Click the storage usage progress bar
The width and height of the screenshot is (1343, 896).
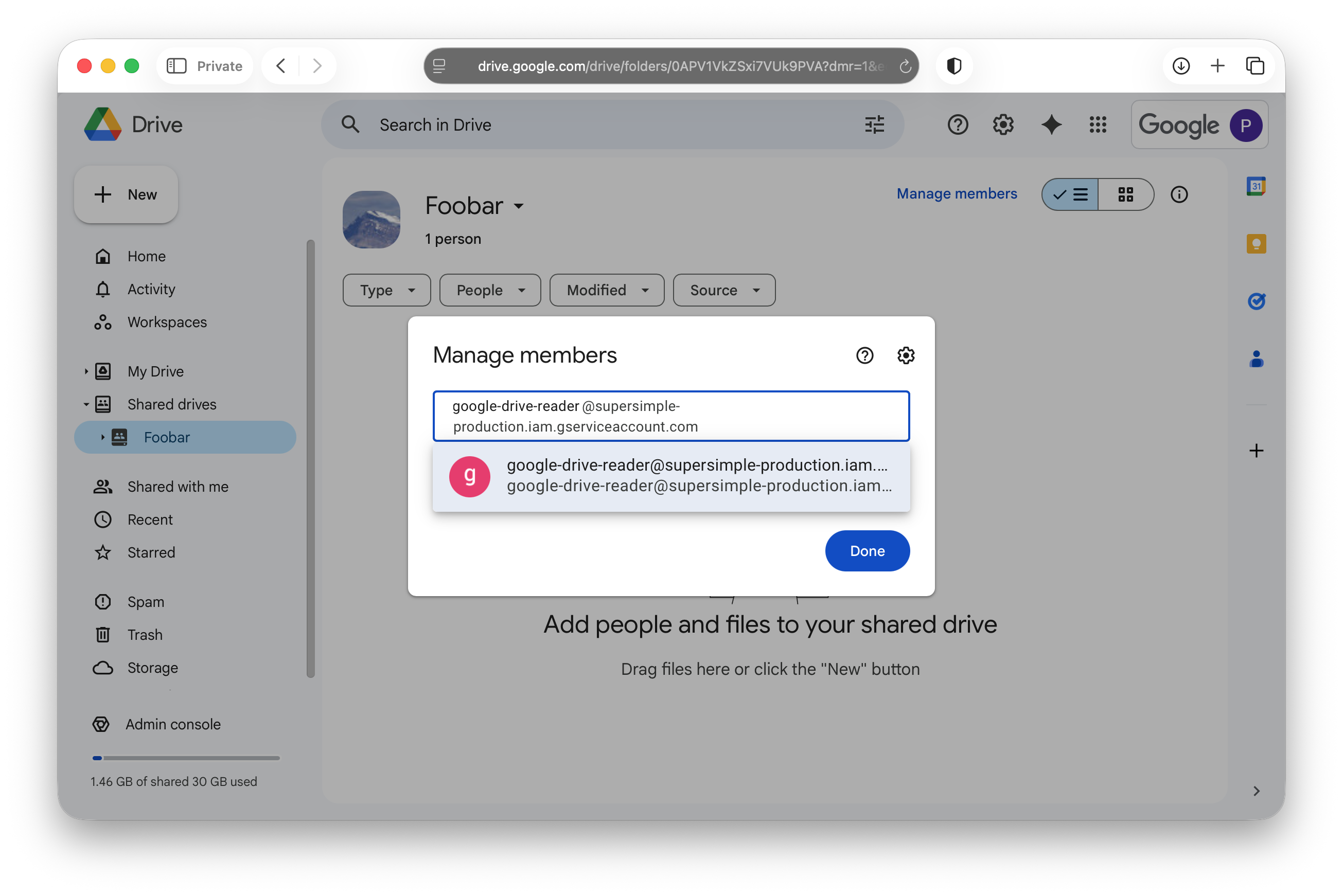tap(186, 758)
